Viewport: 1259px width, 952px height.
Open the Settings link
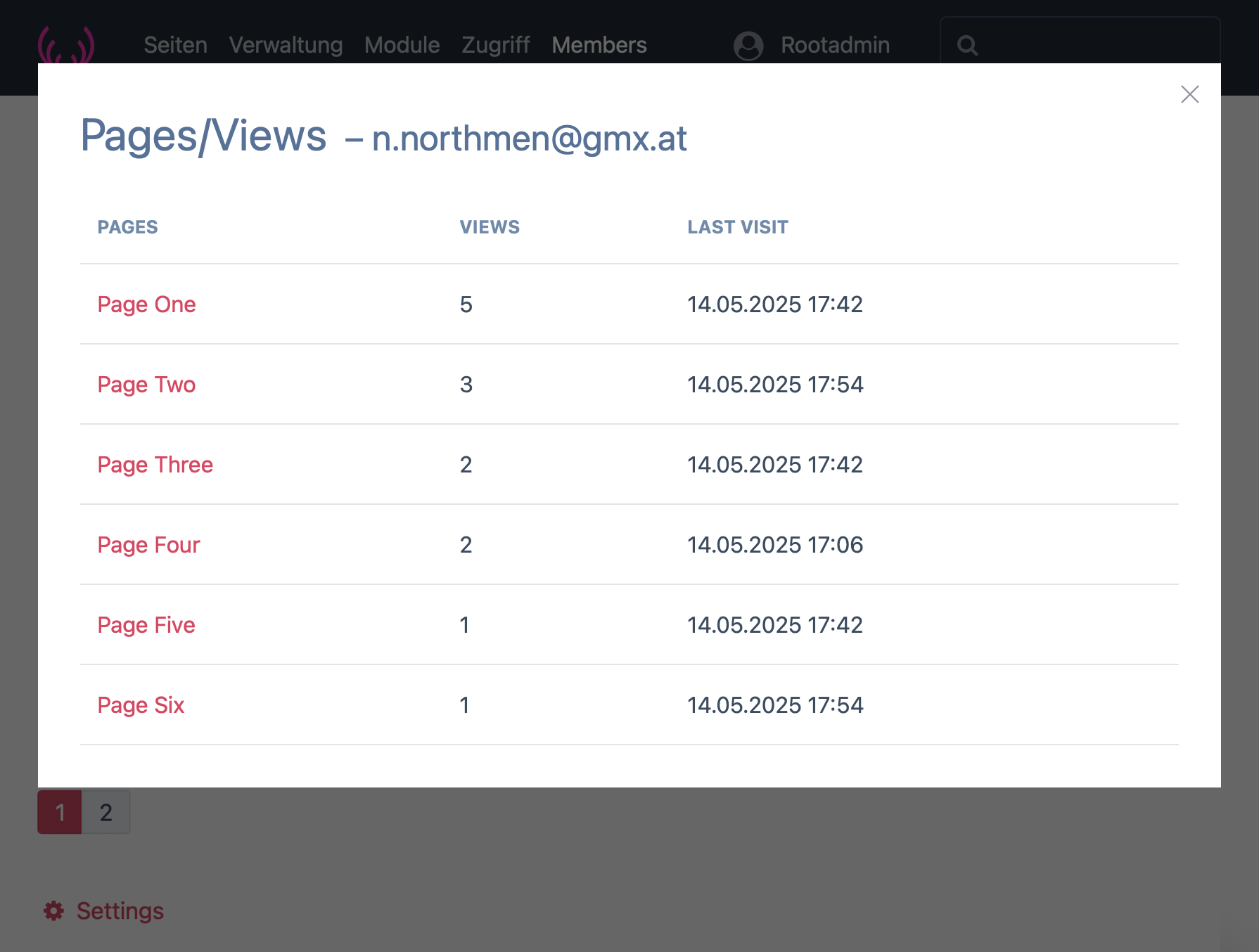[120, 911]
